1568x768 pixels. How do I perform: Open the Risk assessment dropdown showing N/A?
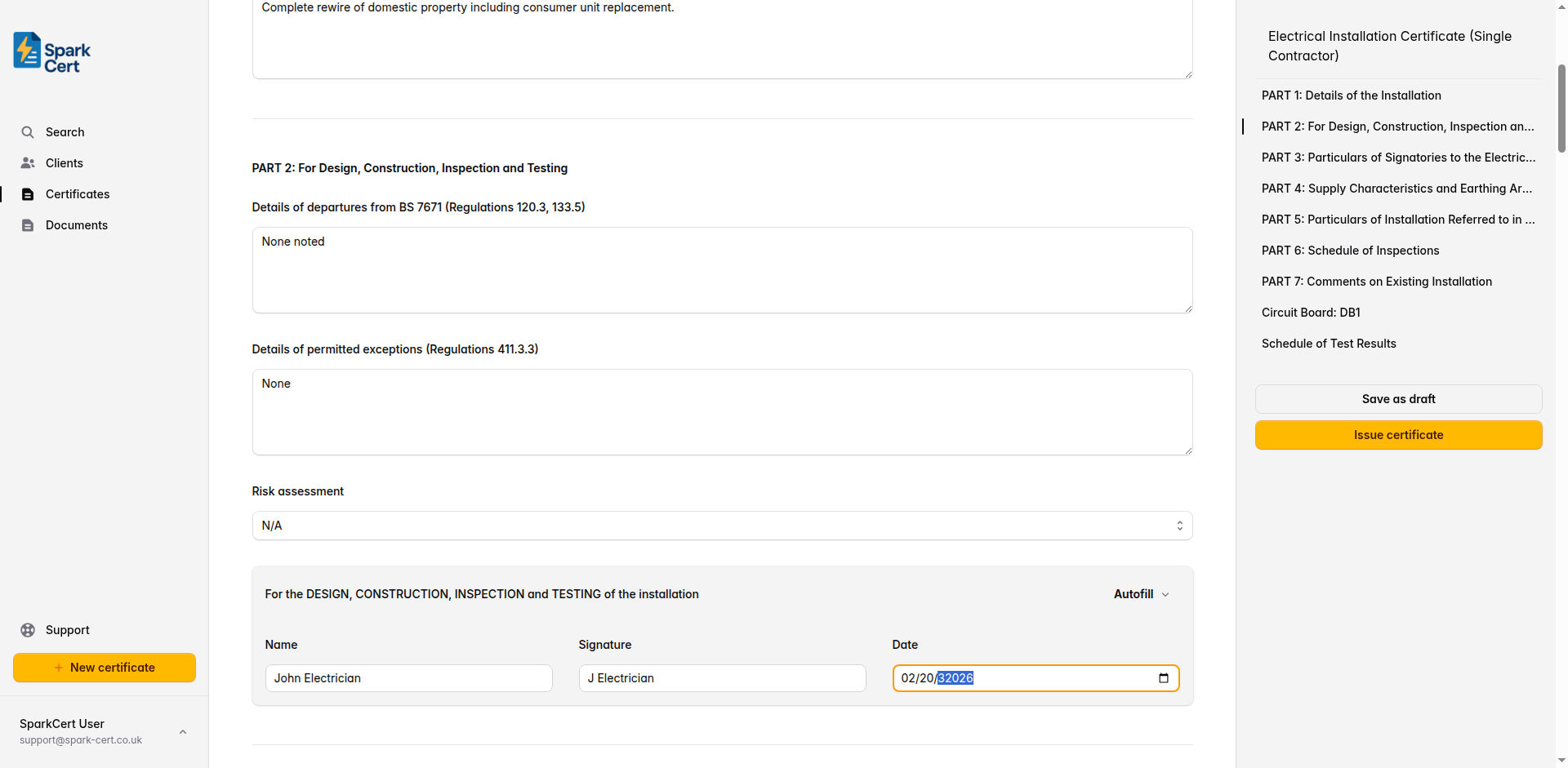tap(722, 525)
